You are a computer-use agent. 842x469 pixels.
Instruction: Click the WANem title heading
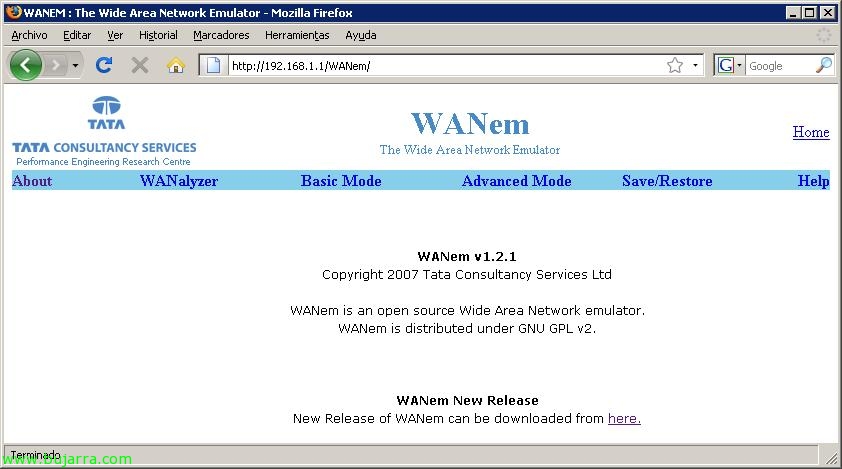point(470,124)
